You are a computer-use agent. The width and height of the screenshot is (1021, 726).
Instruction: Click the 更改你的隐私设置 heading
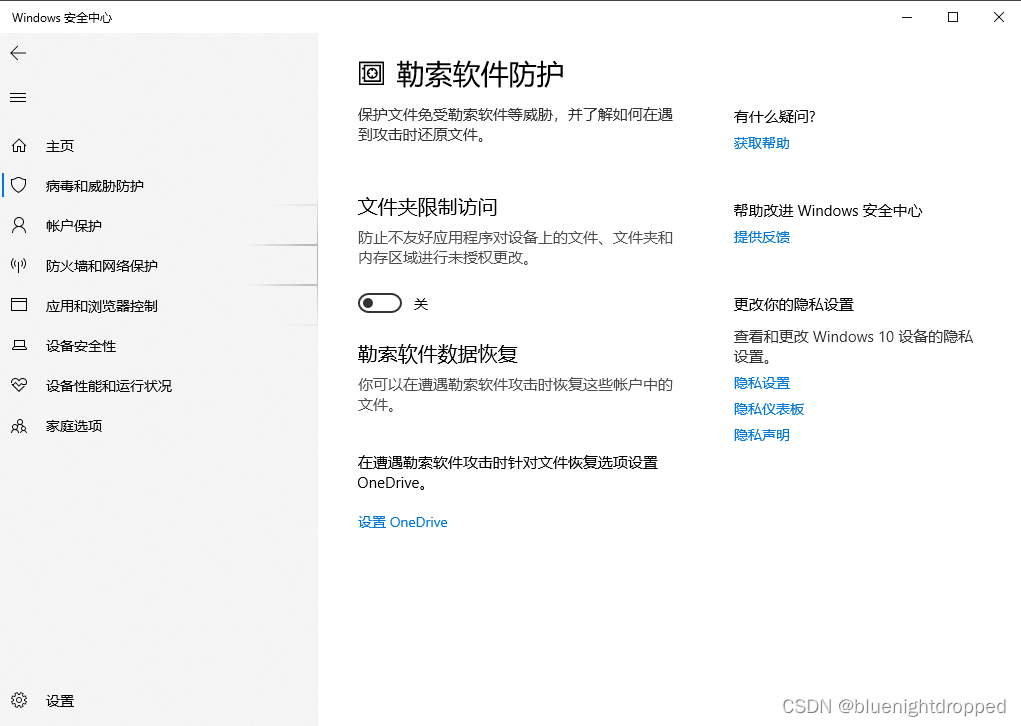coord(793,305)
